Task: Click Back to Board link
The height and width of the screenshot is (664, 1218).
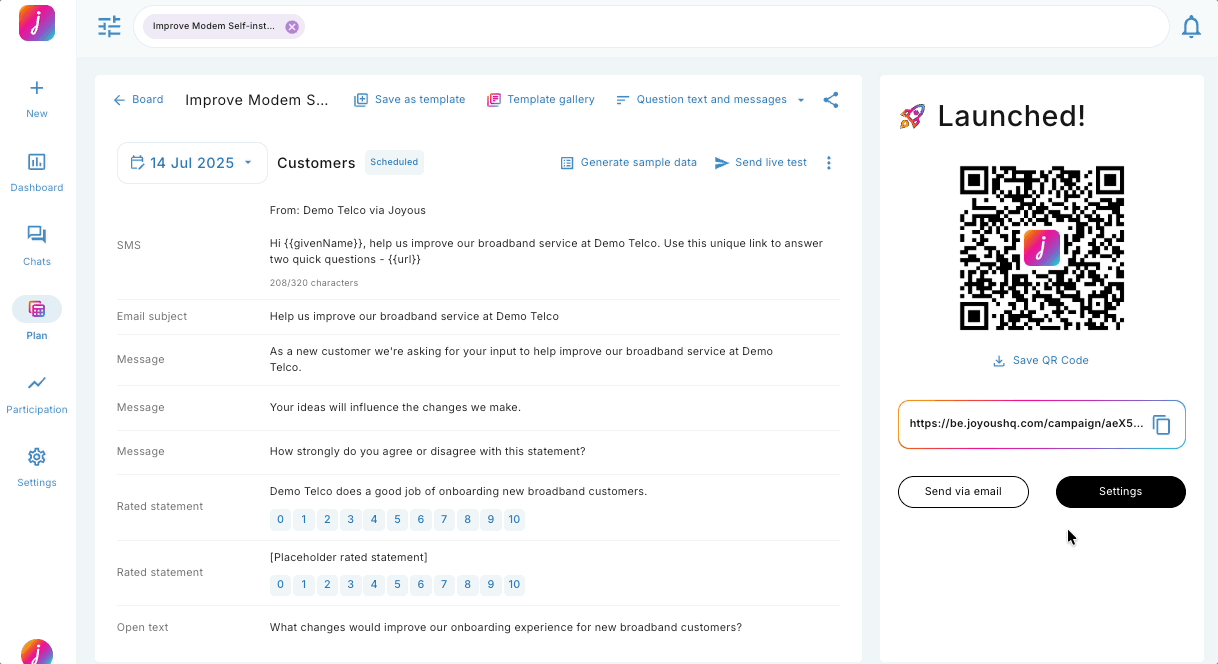Action: click(x=138, y=100)
